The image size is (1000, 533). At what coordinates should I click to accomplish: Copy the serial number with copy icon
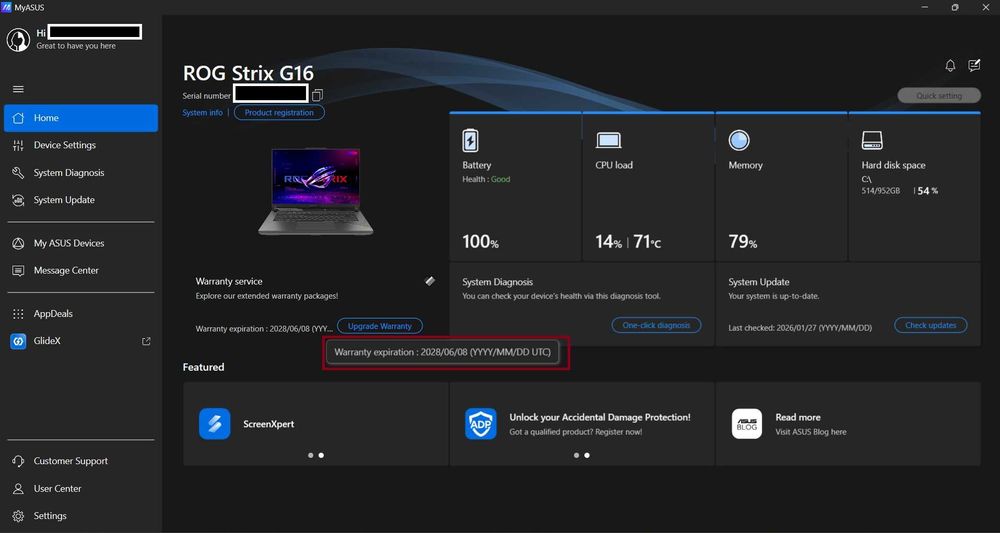(x=317, y=96)
